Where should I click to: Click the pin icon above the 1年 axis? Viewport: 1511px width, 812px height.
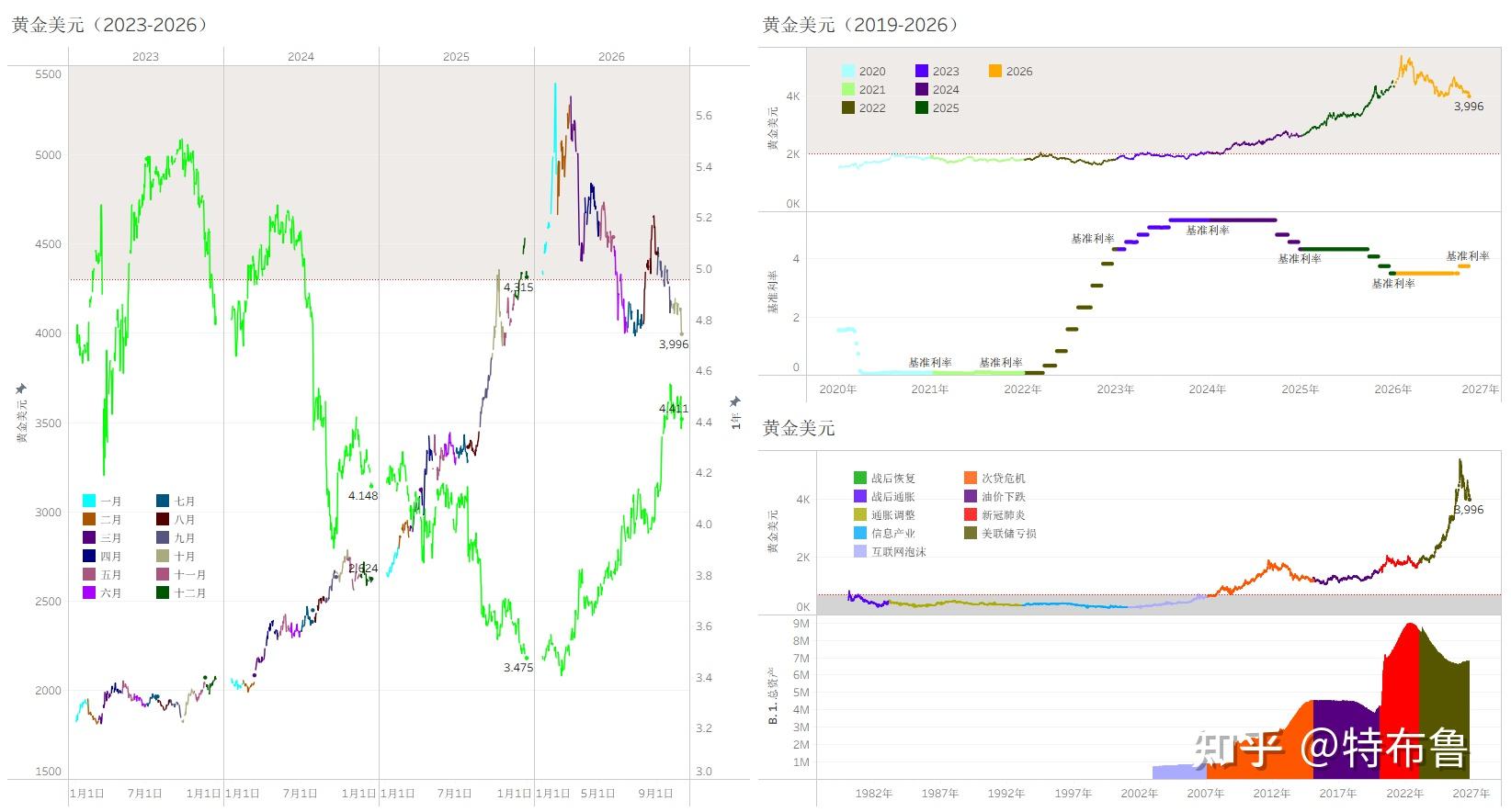735,401
